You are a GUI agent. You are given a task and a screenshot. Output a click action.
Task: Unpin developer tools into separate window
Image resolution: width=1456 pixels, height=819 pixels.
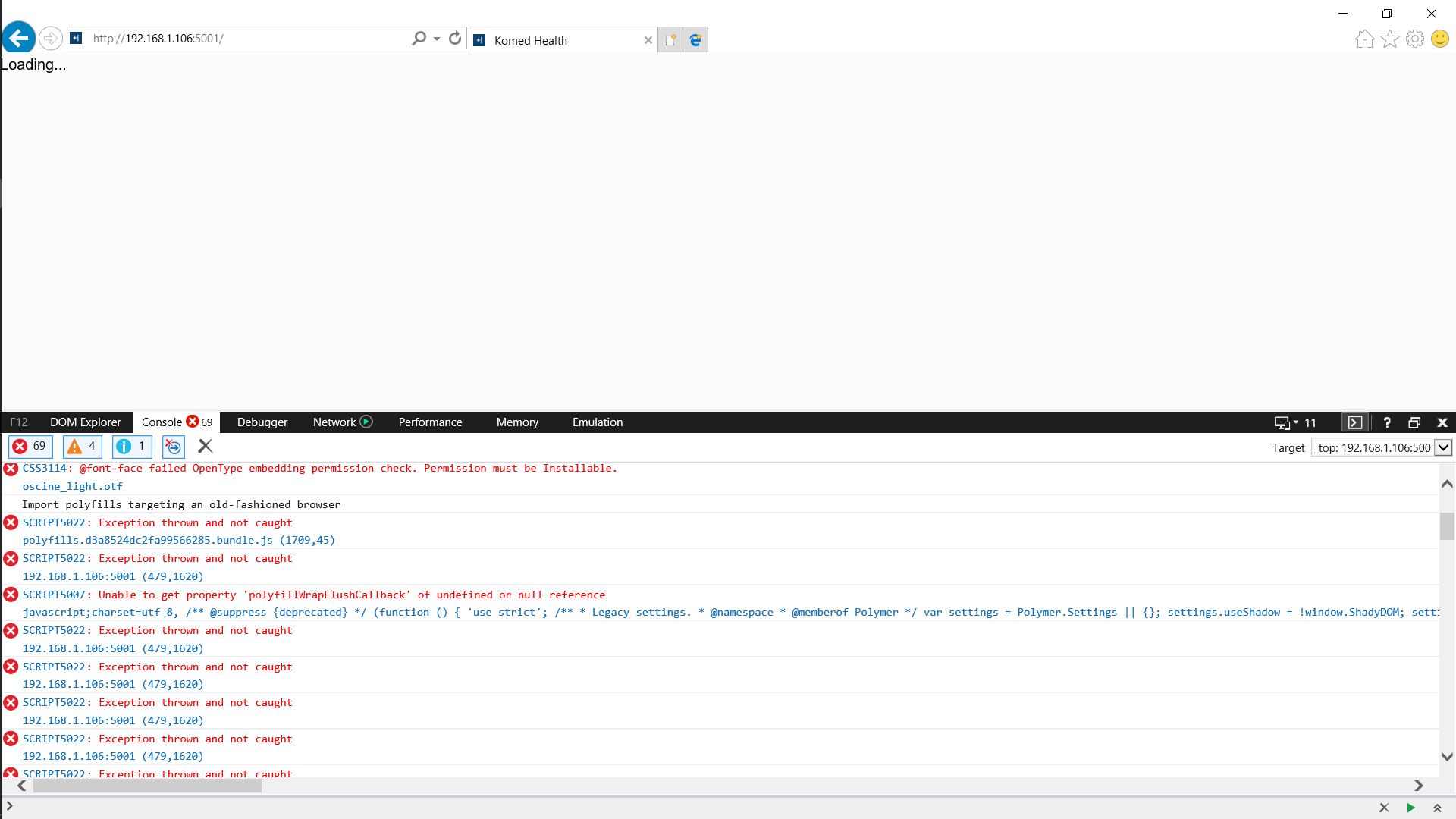pyautogui.click(x=1414, y=422)
